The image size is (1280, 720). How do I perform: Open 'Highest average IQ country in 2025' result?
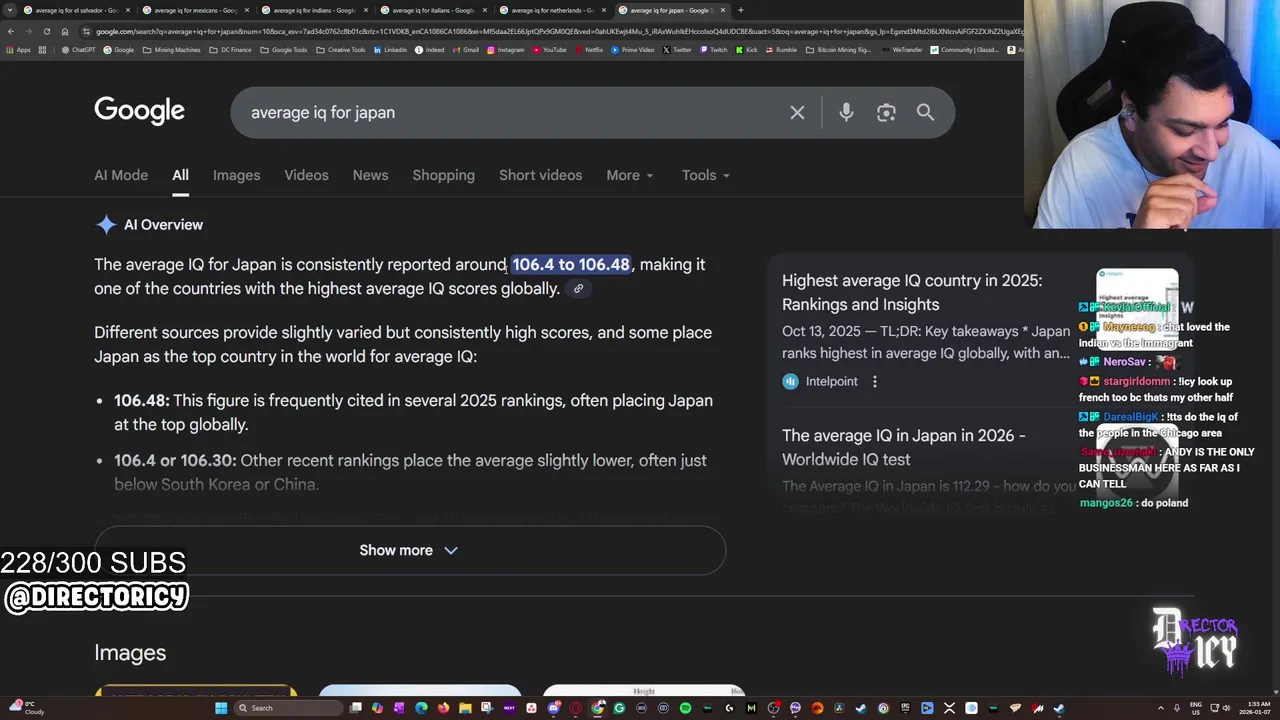912,292
